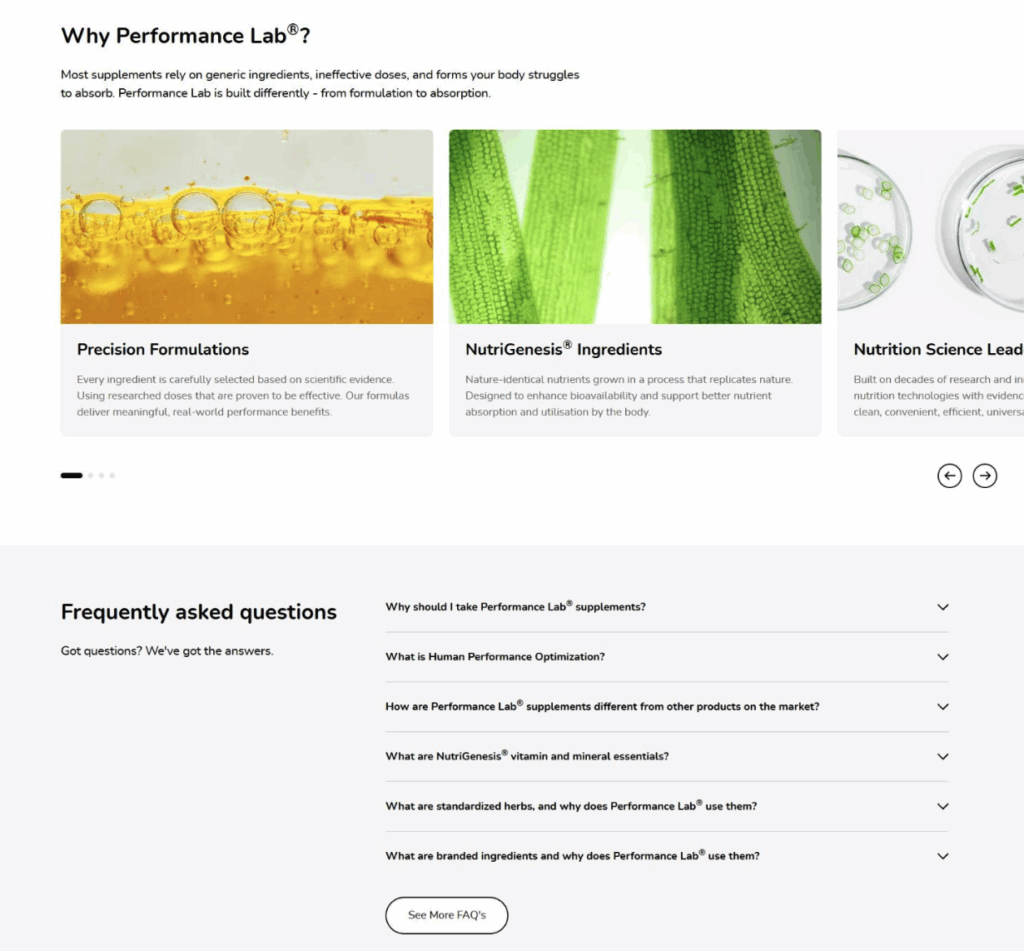Expand the standardized herbs question chevron
The image size is (1024, 951).
pos(943,806)
